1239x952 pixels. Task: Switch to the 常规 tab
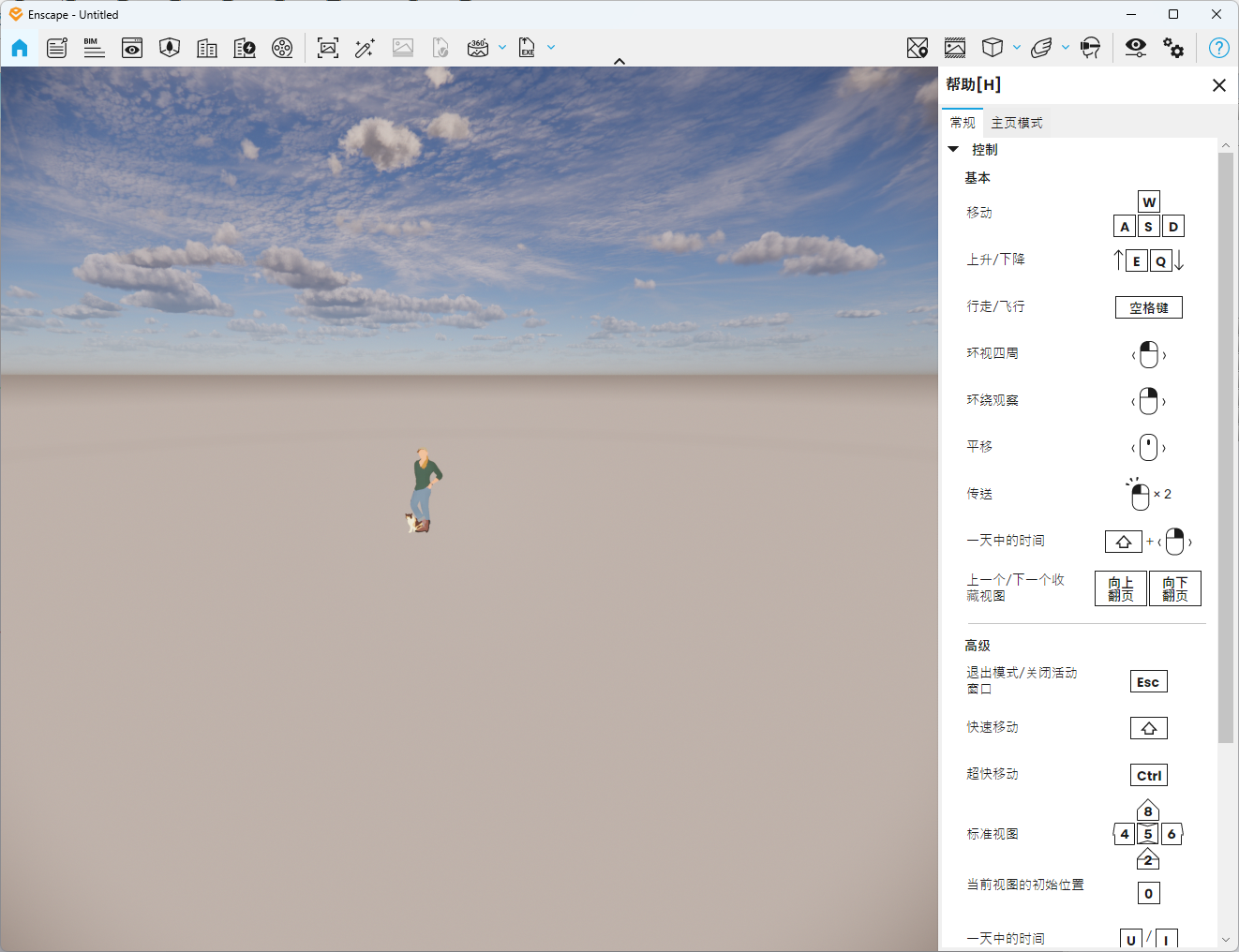[963, 123]
